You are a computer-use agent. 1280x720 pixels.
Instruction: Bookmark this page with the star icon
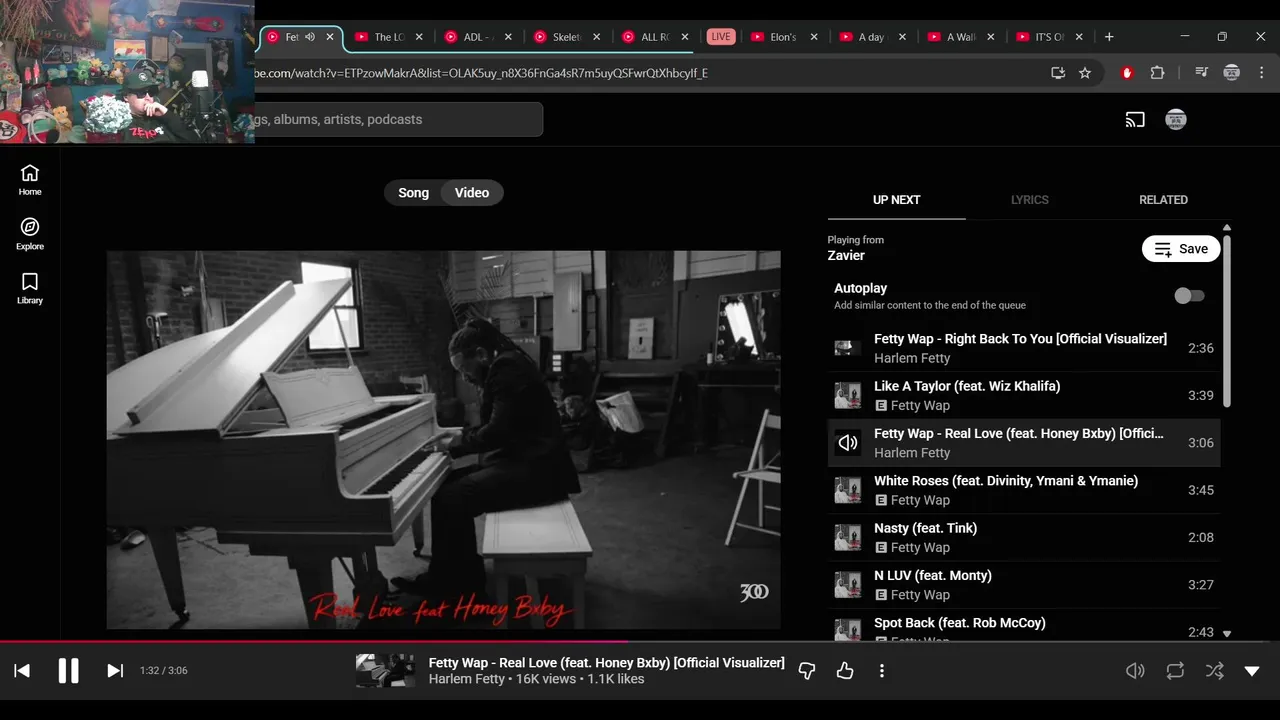tap(1085, 73)
